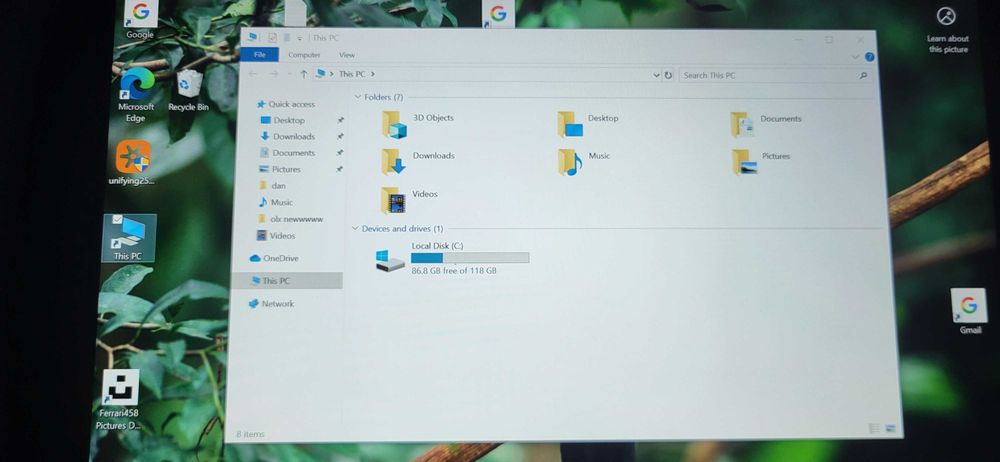The height and width of the screenshot is (462, 1000).
Task: Switch to the View ribbon tab
Action: click(x=347, y=56)
